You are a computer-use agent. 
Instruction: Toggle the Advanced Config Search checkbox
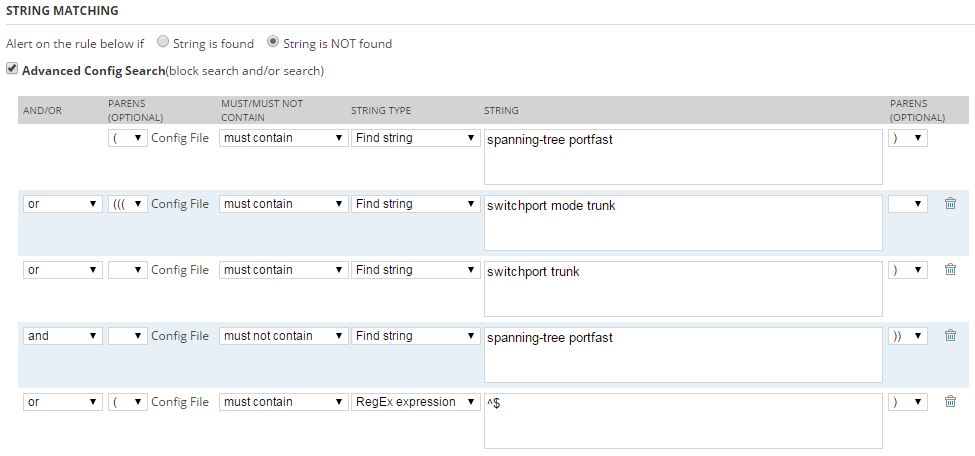(11, 70)
